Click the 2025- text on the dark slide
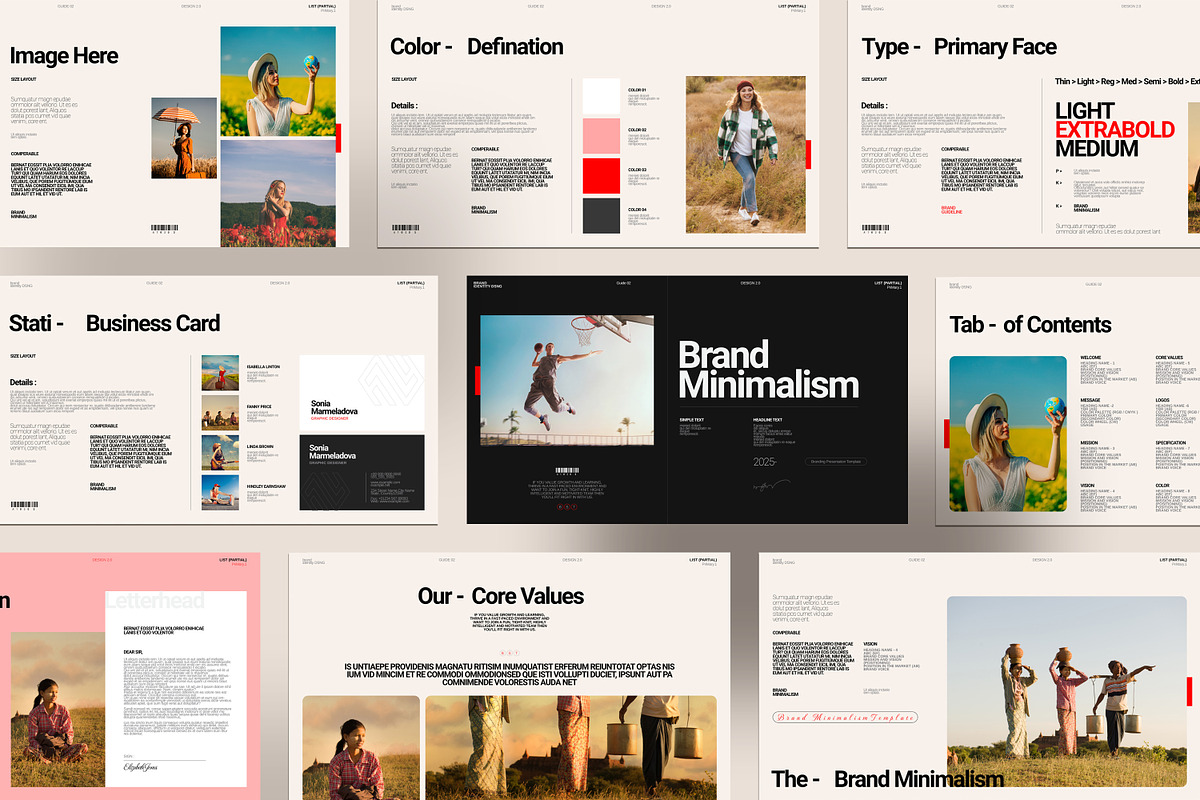Viewport: 1200px width, 800px height. click(x=765, y=462)
